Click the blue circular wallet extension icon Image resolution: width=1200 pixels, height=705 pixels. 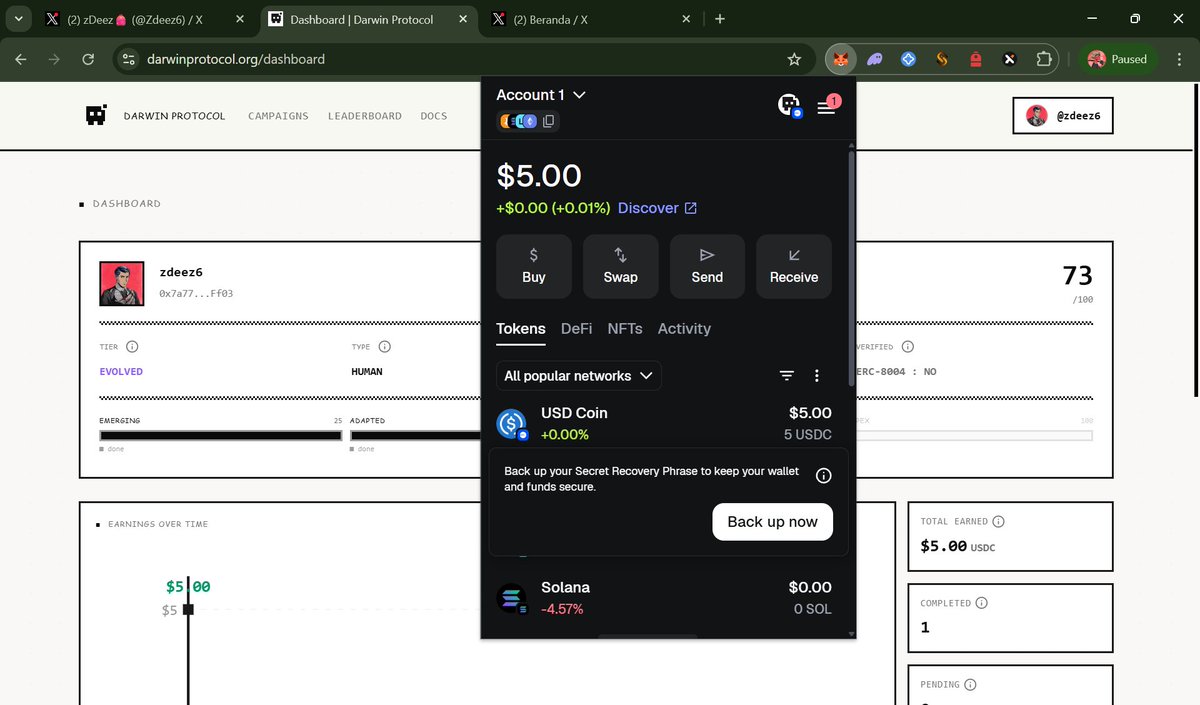coord(908,59)
